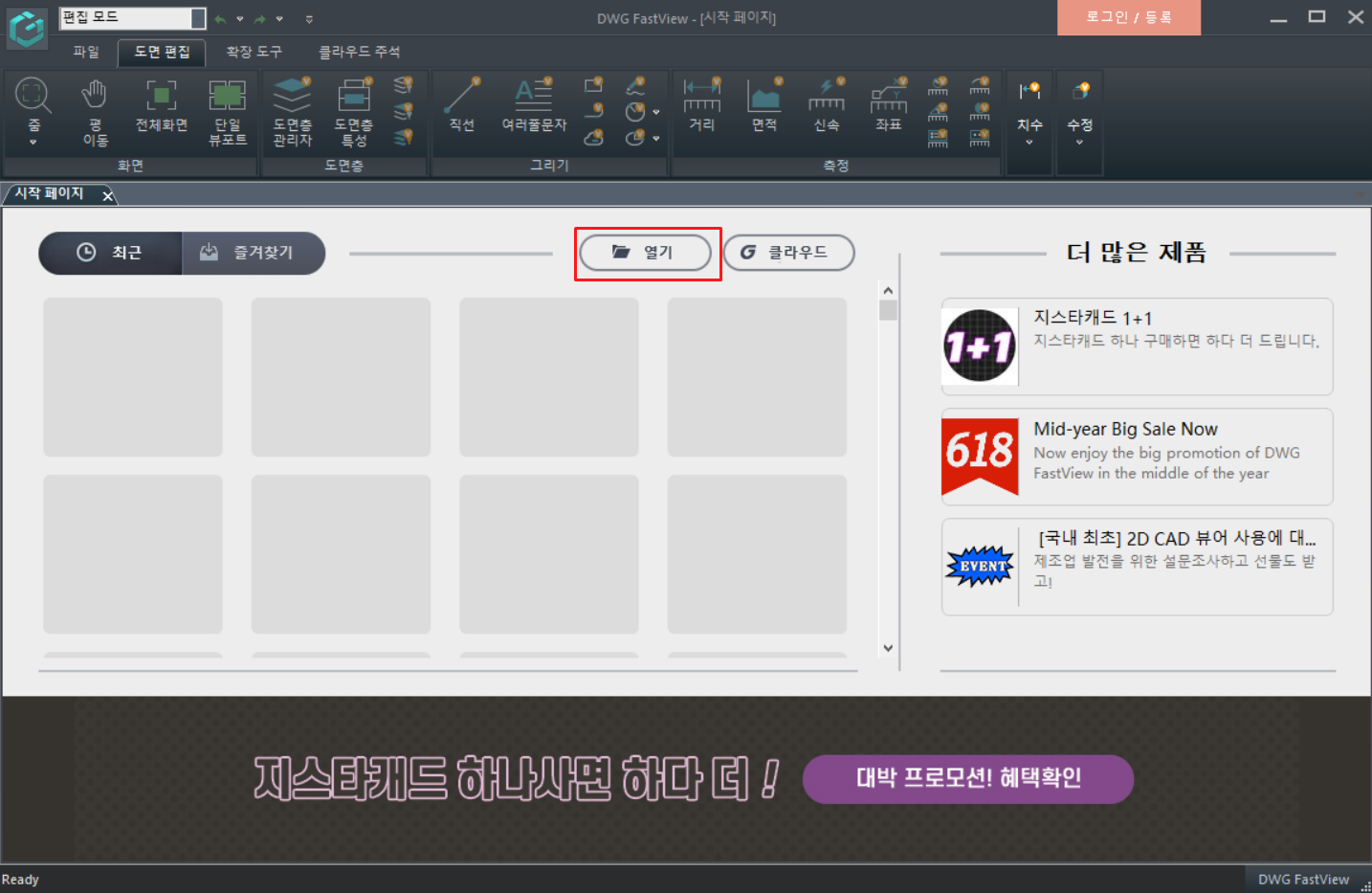Expand the circle tool dropdown arrow
The width and height of the screenshot is (1372, 893).
point(656,112)
